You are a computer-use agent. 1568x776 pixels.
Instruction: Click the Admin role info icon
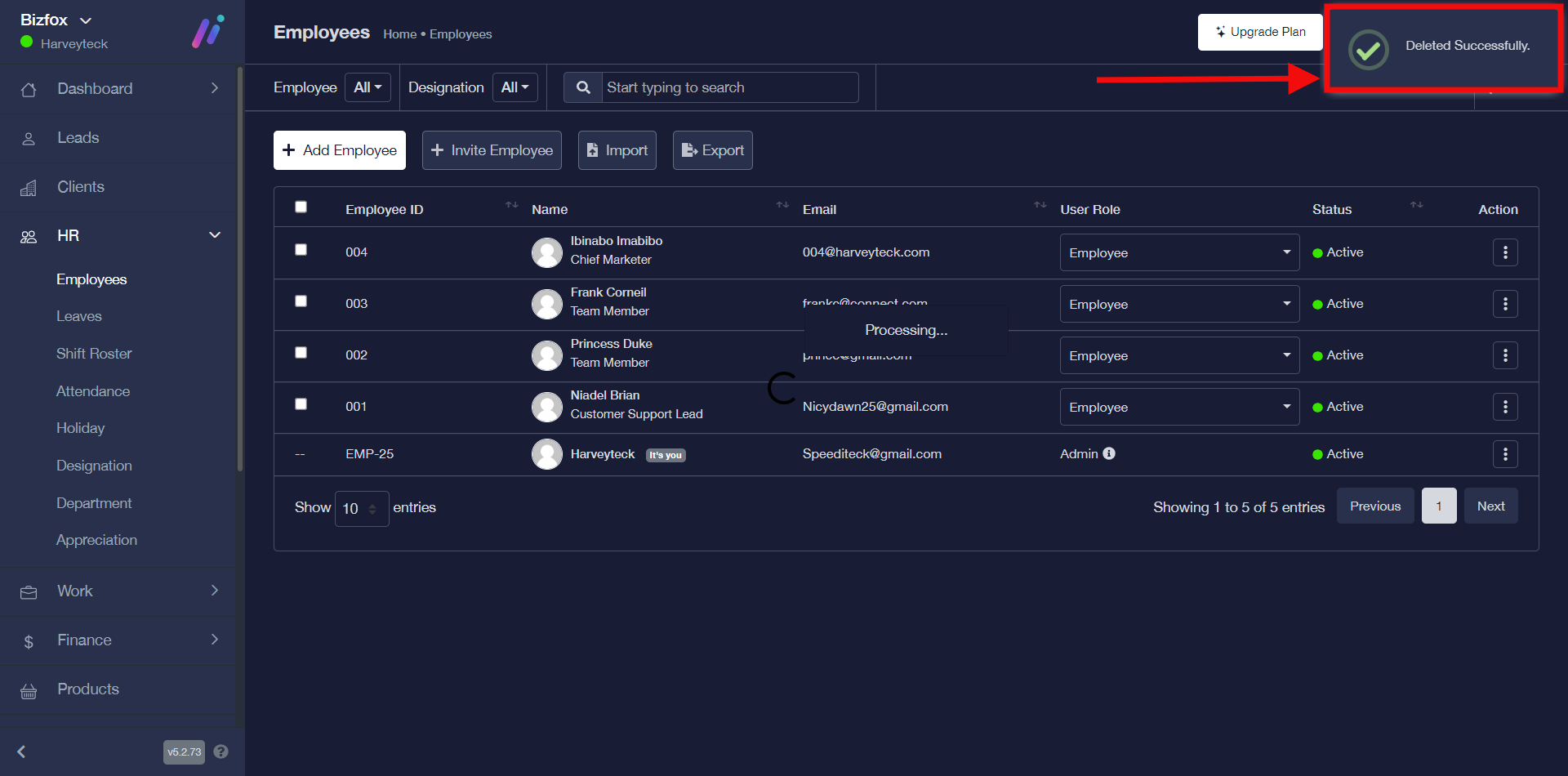[x=1109, y=453]
